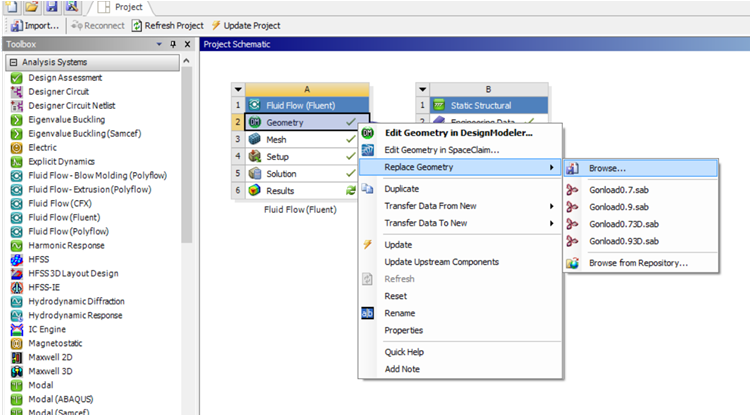Image resolution: width=751 pixels, height=416 pixels.
Task: Select Maxwell 2D icon in Toolbox
Action: coord(17,357)
